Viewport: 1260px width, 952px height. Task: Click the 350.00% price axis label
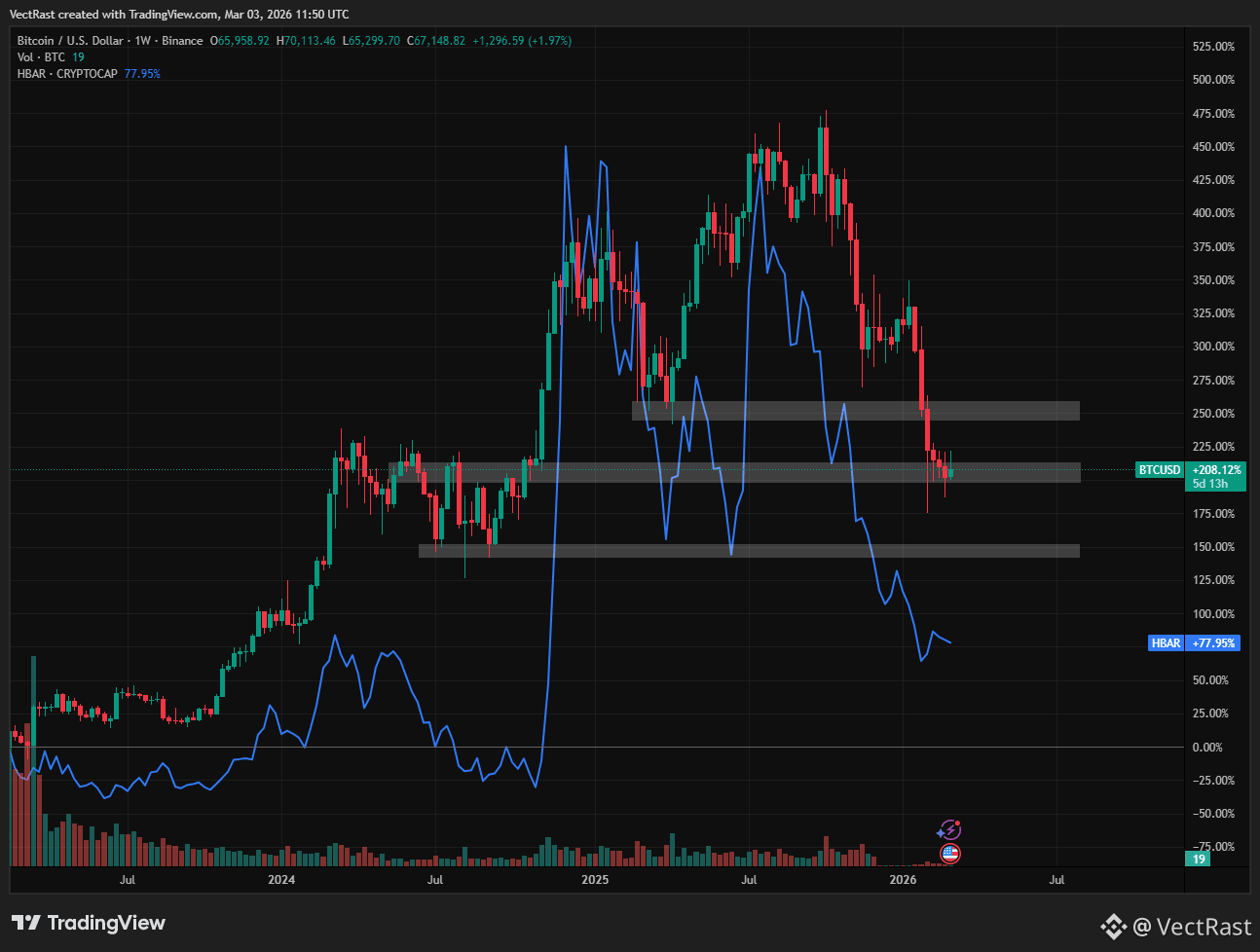1213,280
